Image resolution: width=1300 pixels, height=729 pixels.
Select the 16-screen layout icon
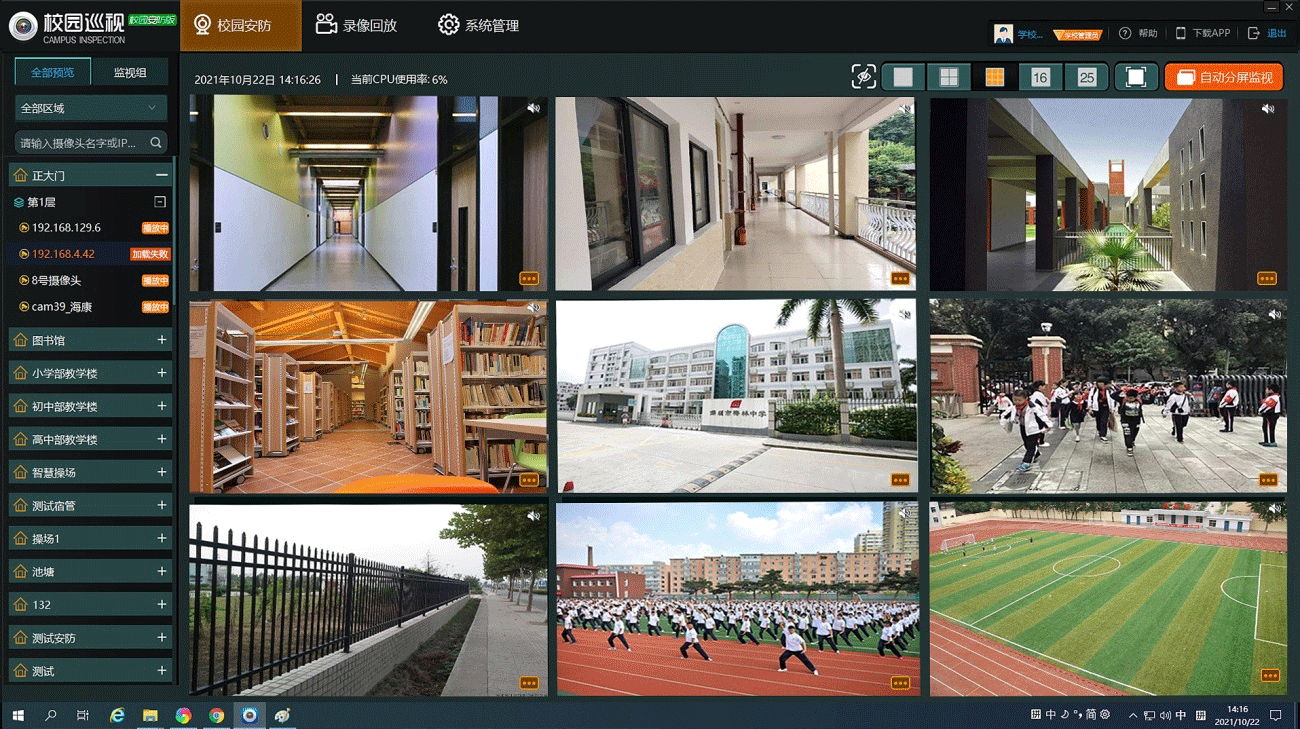[1040, 77]
